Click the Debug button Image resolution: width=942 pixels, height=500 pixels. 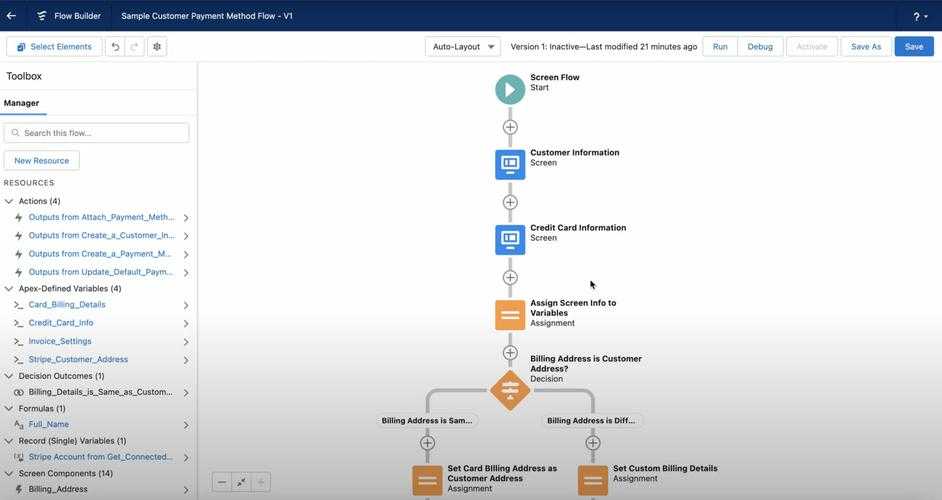[760, 47]
